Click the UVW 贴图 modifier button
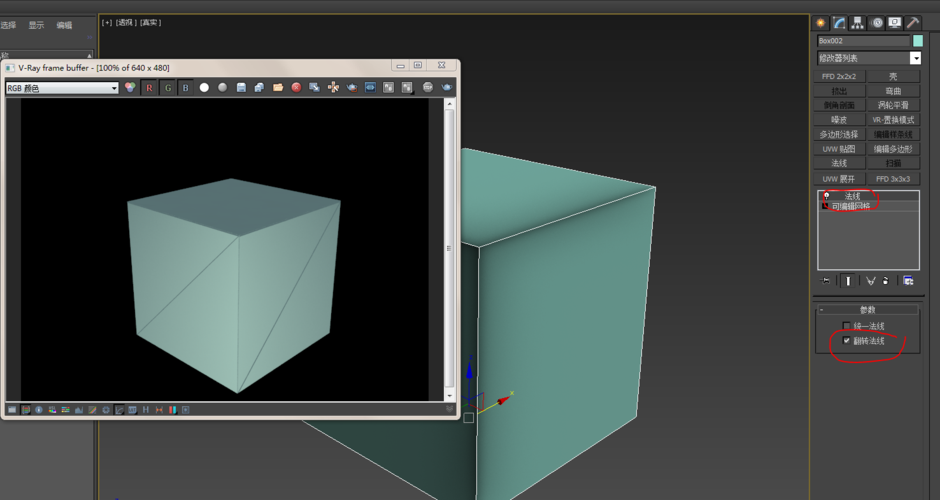This screenshot has height=500, width=940. point(839,149)
